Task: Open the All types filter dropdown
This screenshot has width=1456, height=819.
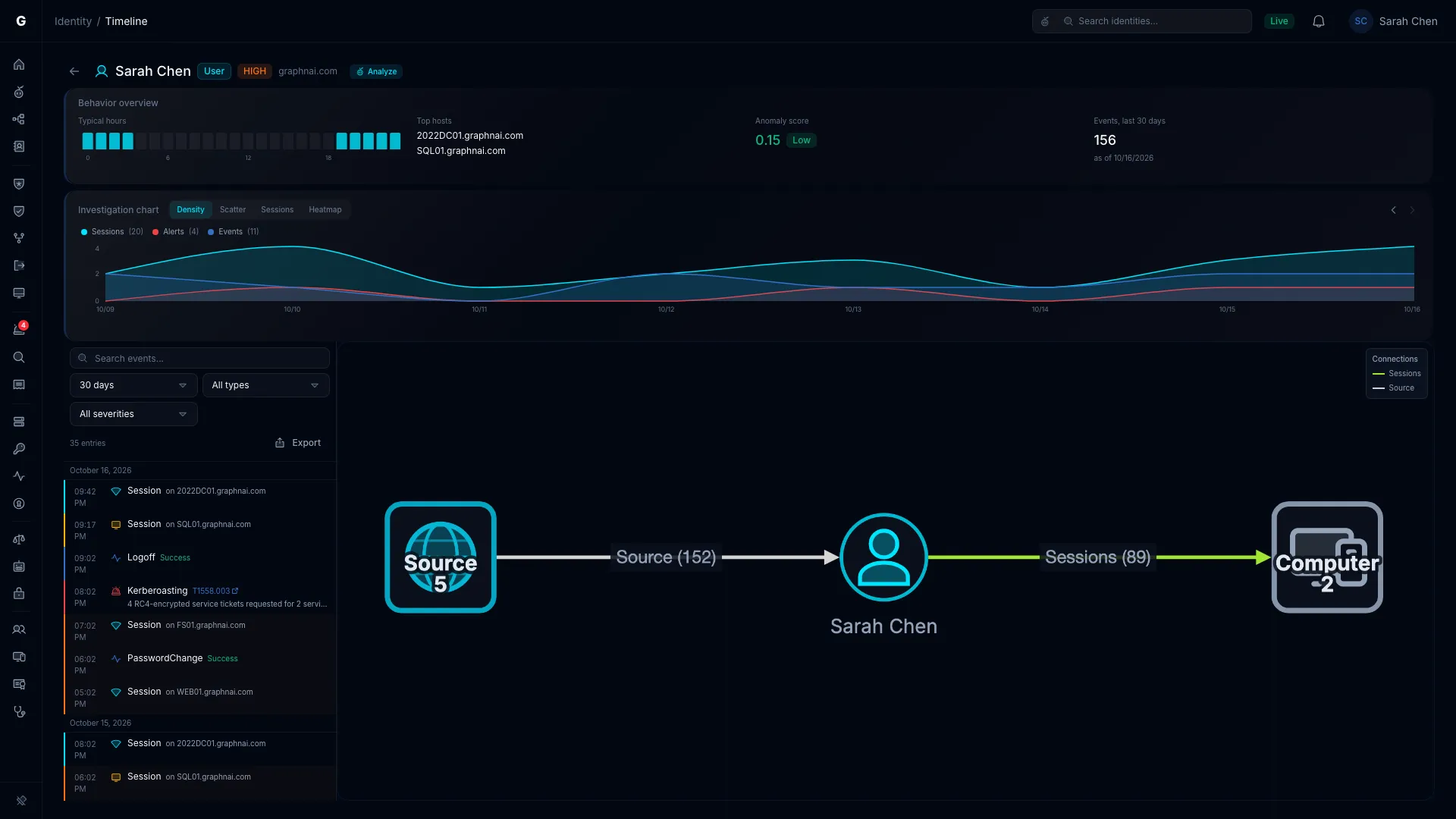Action: click(265, 385)
